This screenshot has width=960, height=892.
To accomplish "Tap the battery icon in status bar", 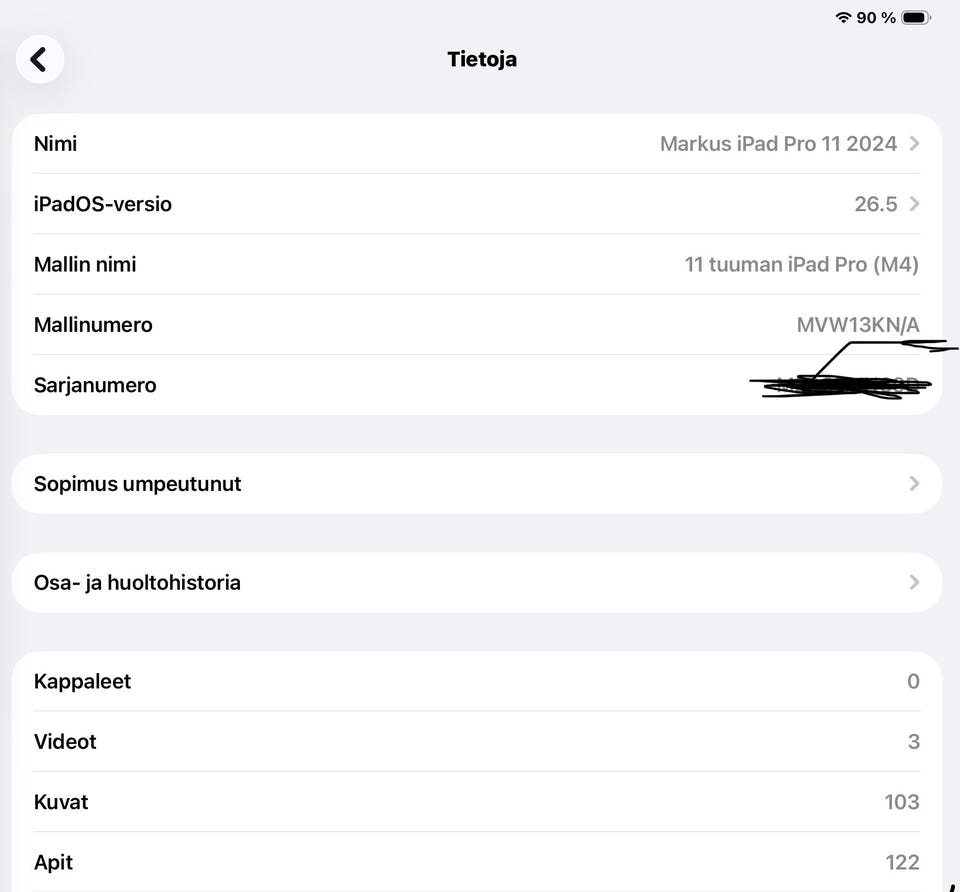I will tap(916, 18).
